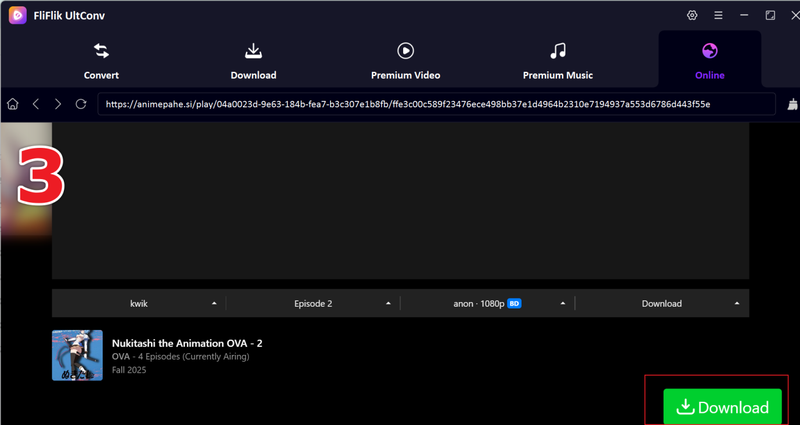Screen dimensions: 800x425
Task: Open the Nukitashi anime cover thumbnail
Action: click(78, 355)
